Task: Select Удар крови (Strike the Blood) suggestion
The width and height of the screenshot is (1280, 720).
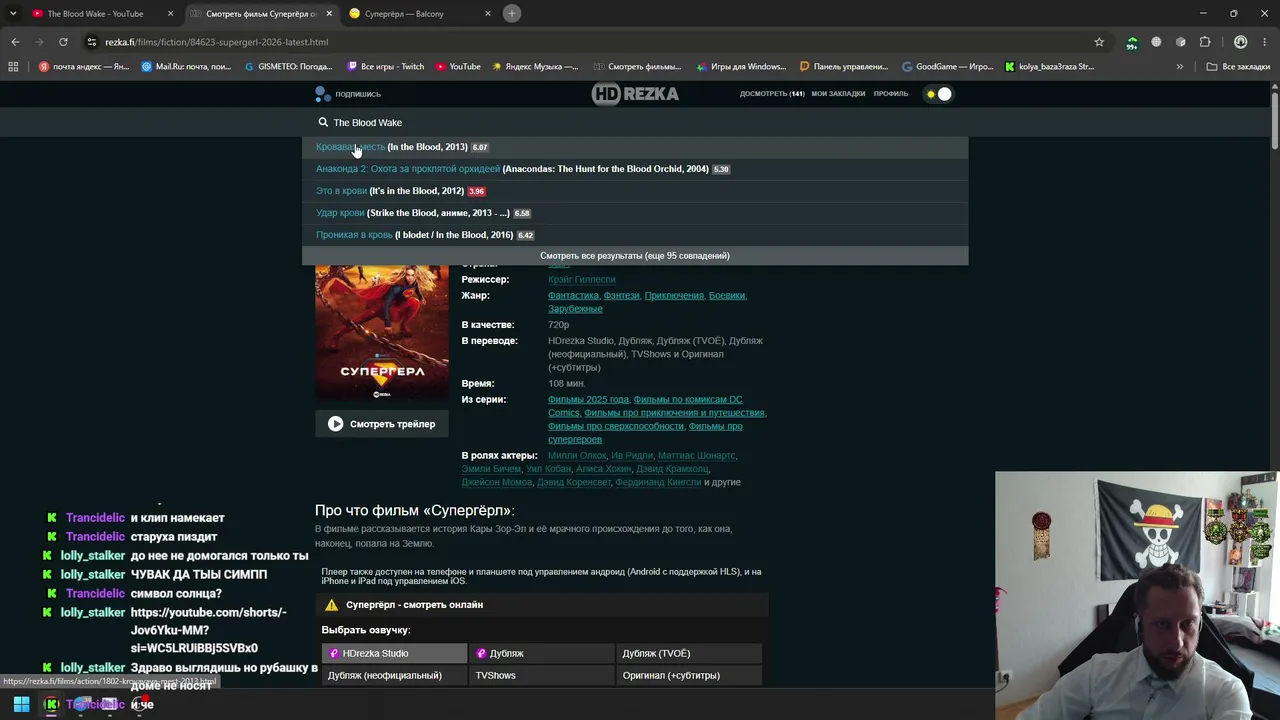Action: 635,213
